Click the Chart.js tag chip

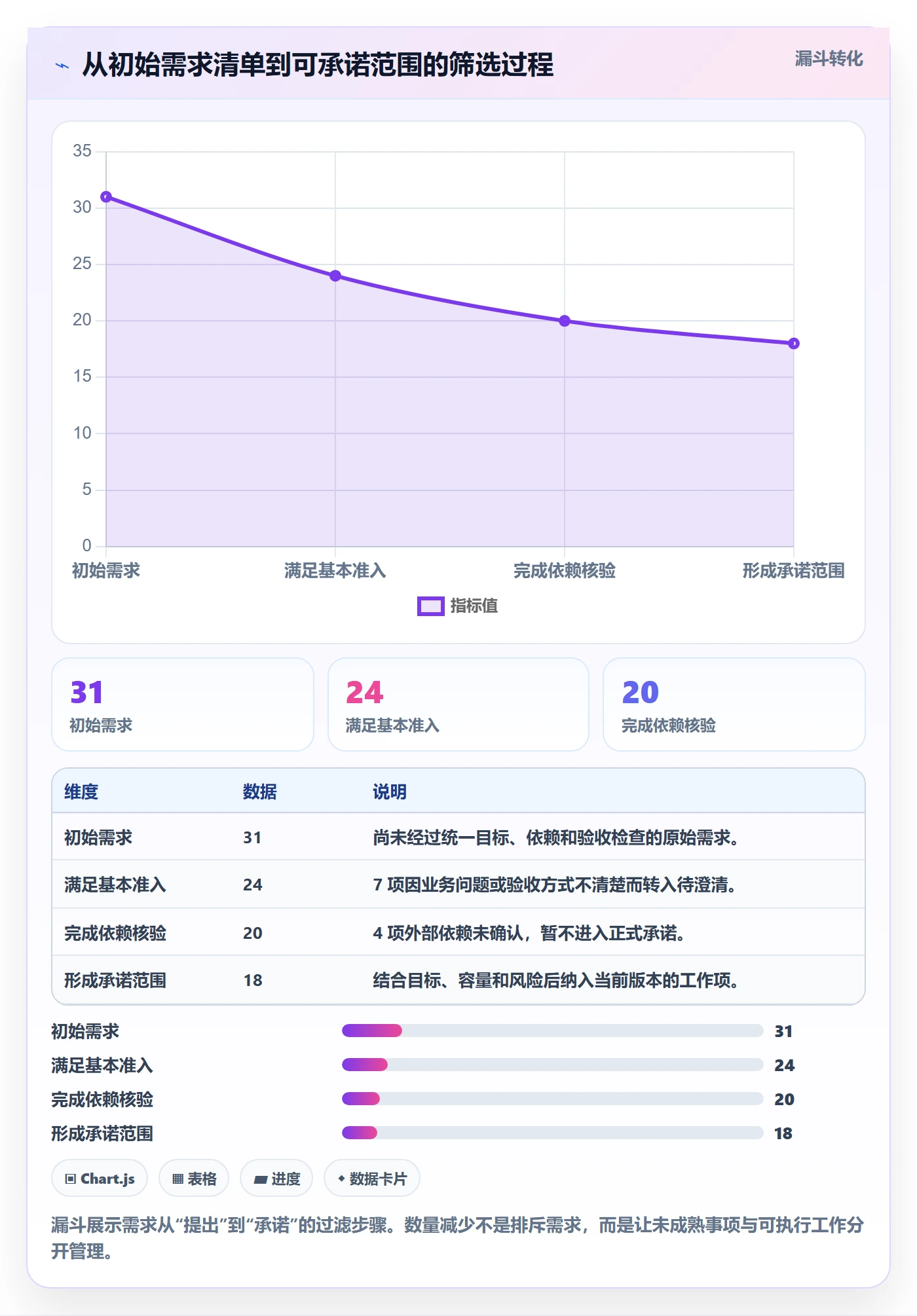[100, 1179]
